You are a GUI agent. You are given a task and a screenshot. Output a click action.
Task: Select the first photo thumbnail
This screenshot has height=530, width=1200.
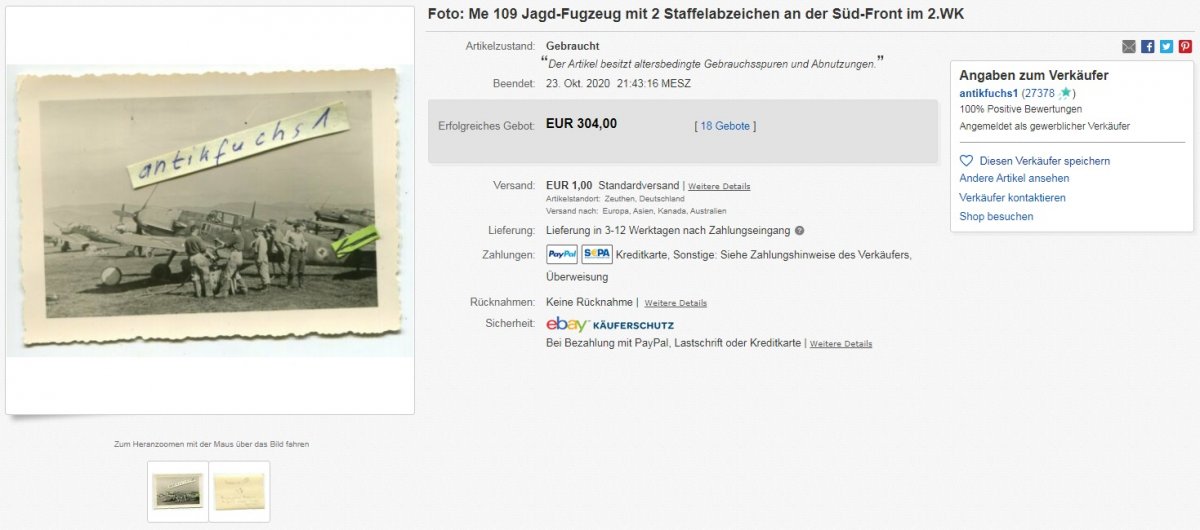coord(178,491)
